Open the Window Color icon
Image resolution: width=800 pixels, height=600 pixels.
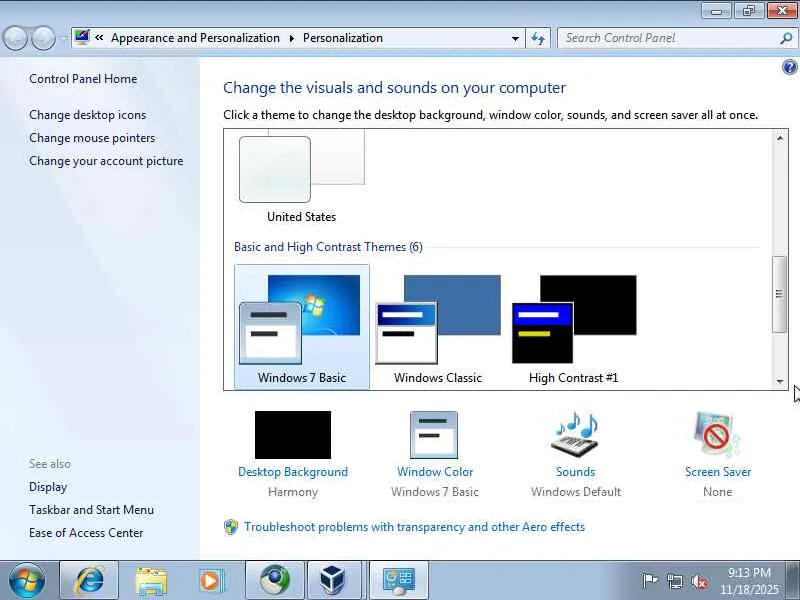pos(434,435)
